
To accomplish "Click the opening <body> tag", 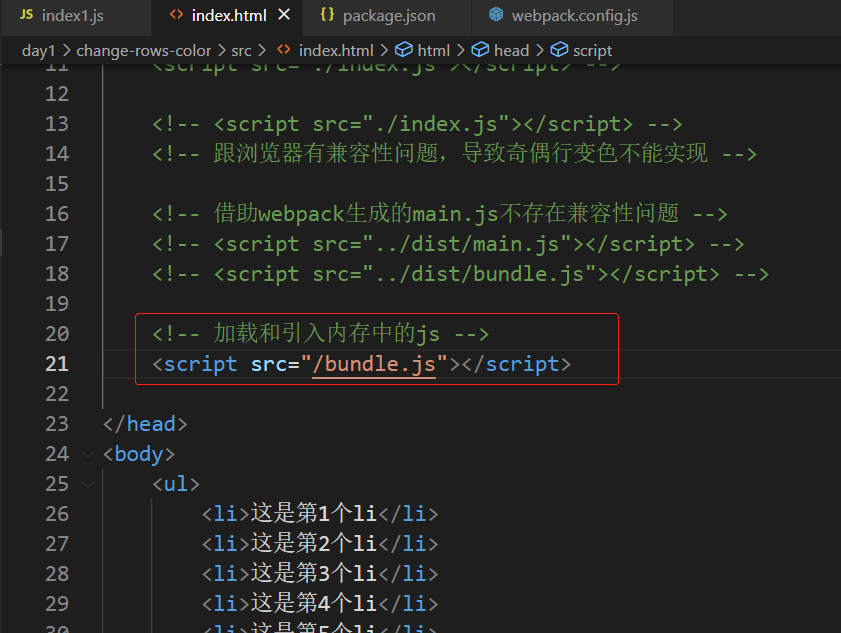I will [x=139, y=454].
